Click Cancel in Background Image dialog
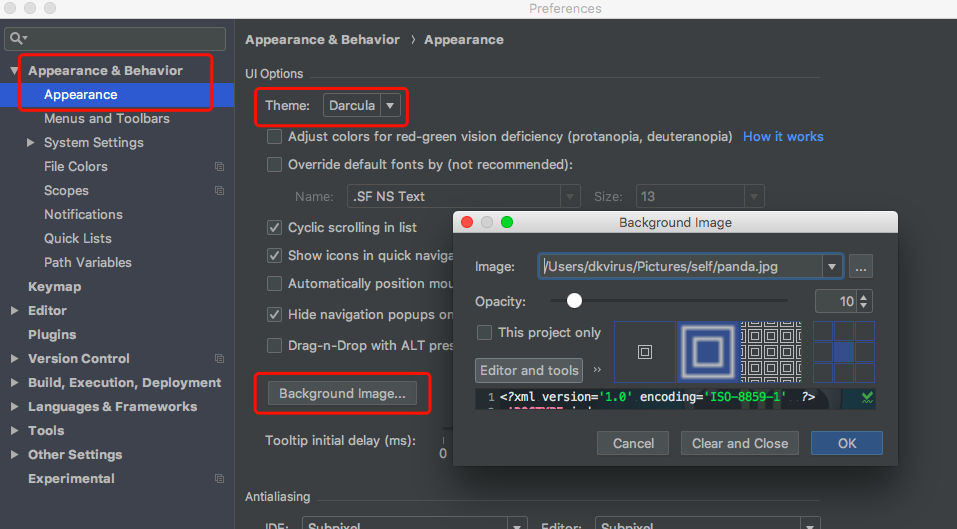This screenshot has width=957, height=529. [x=633, y=444]
